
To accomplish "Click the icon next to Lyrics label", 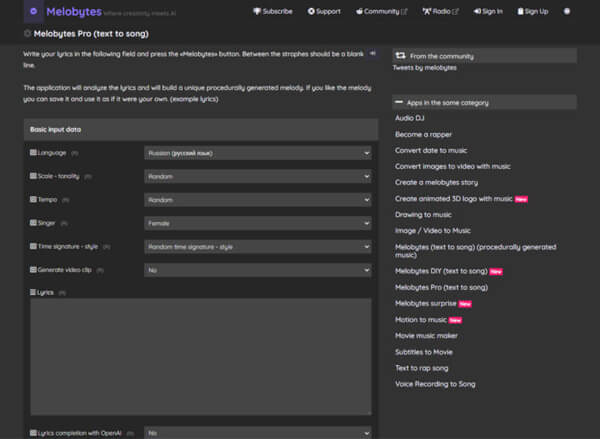I will tap(33, 292).
